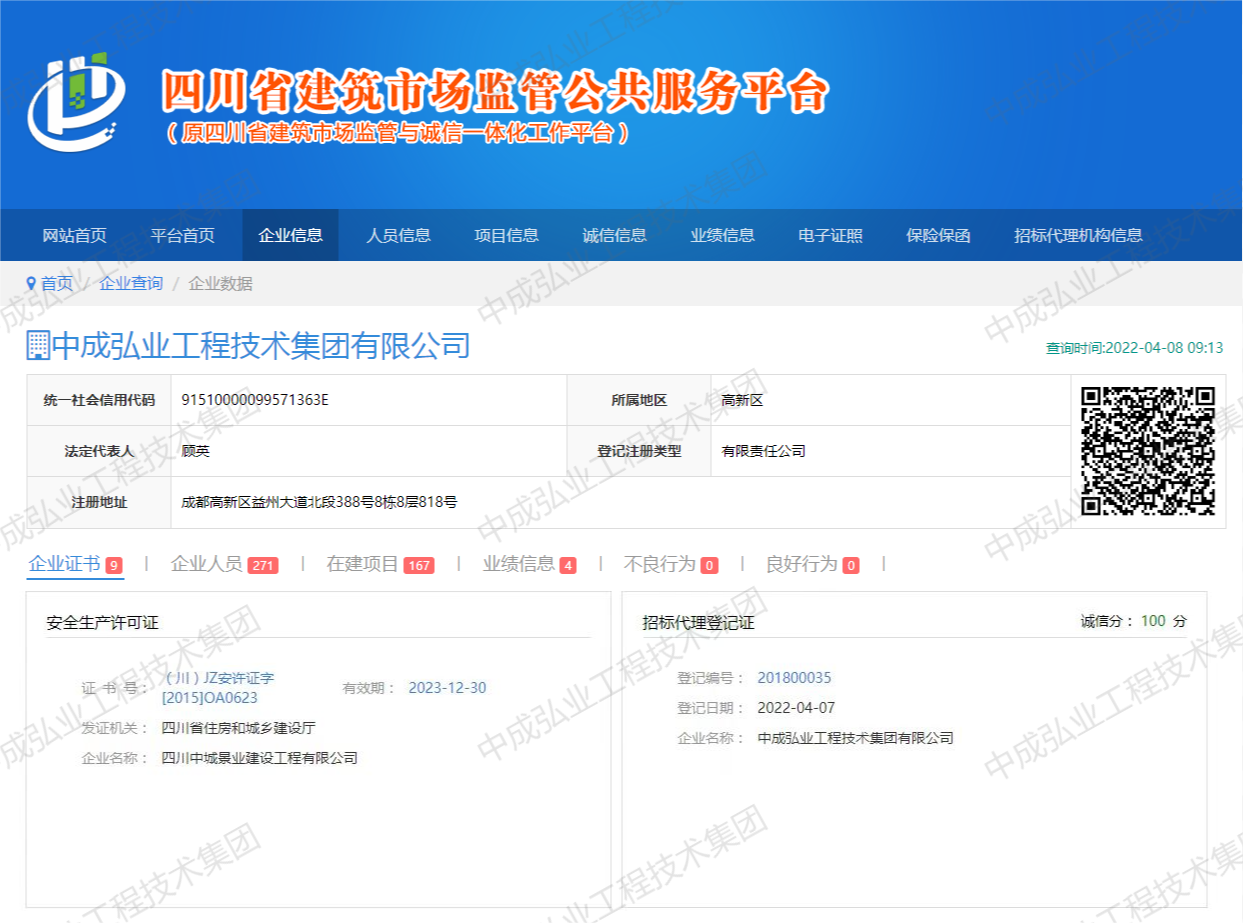
Task: Click the issuing authority 四川省住房和城乡建设厅
Action: 238,728
